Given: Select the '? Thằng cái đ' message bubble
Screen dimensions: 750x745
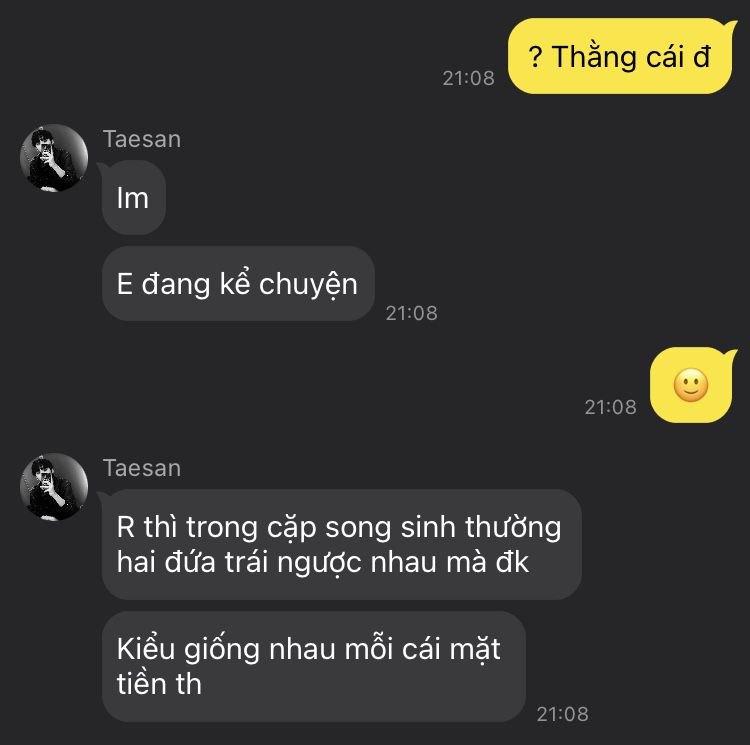Looking at the screenshot, I should 620,56.
